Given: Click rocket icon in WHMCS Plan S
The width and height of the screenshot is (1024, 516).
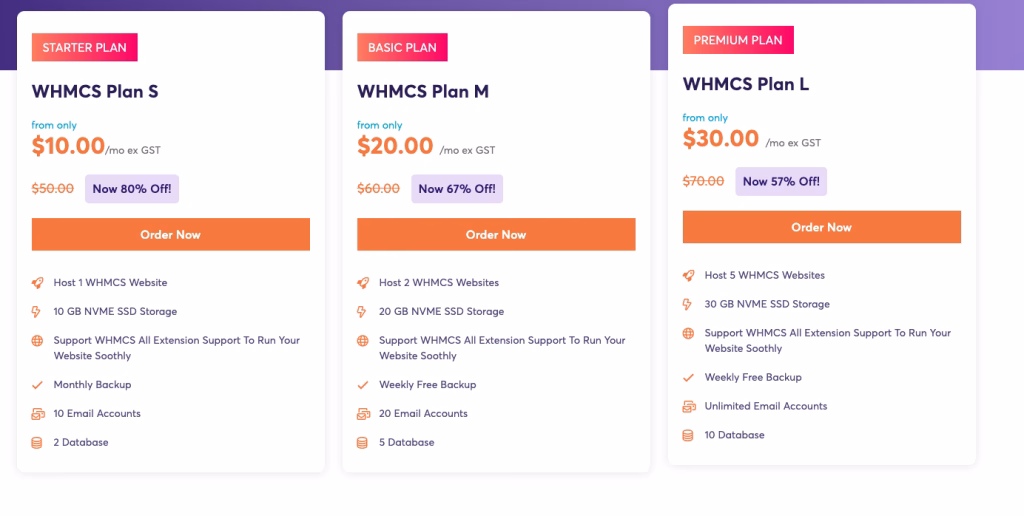Looking at the screenshot, I should (x=37, y=283).
